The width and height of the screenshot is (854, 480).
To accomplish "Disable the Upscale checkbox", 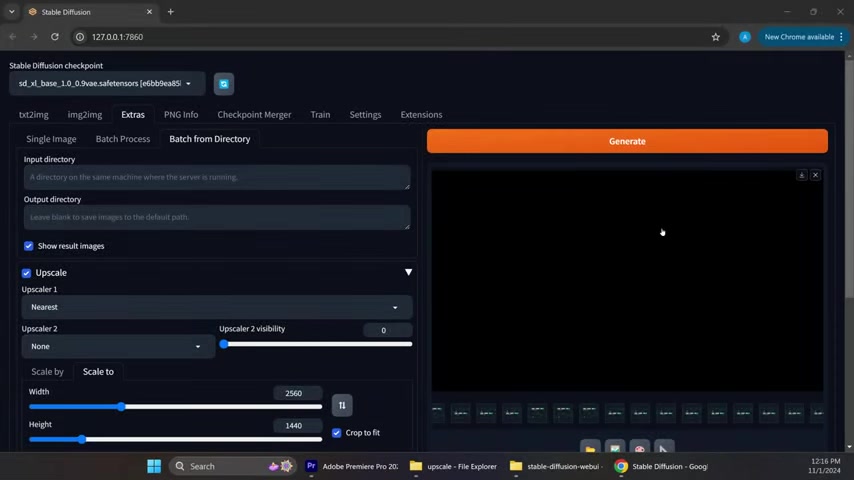I will pyautogui.click(x=27, y=273).
